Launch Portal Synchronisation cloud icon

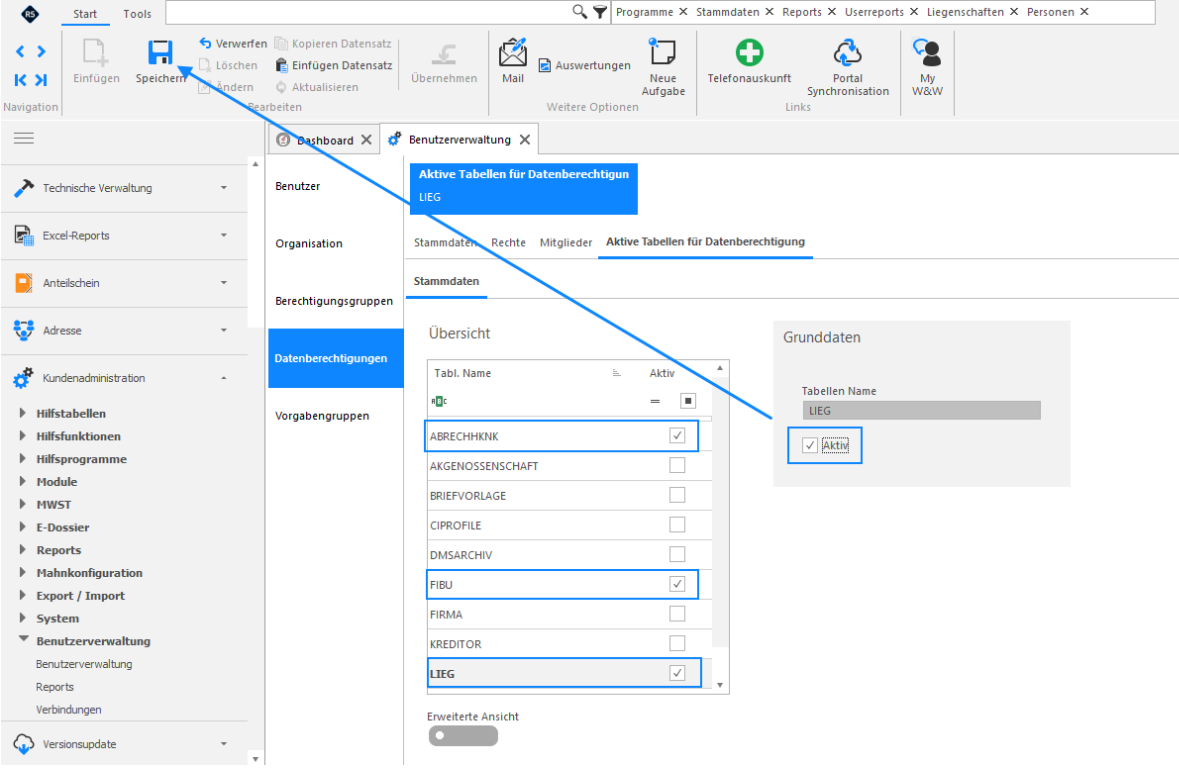click(x=847, y=53)
